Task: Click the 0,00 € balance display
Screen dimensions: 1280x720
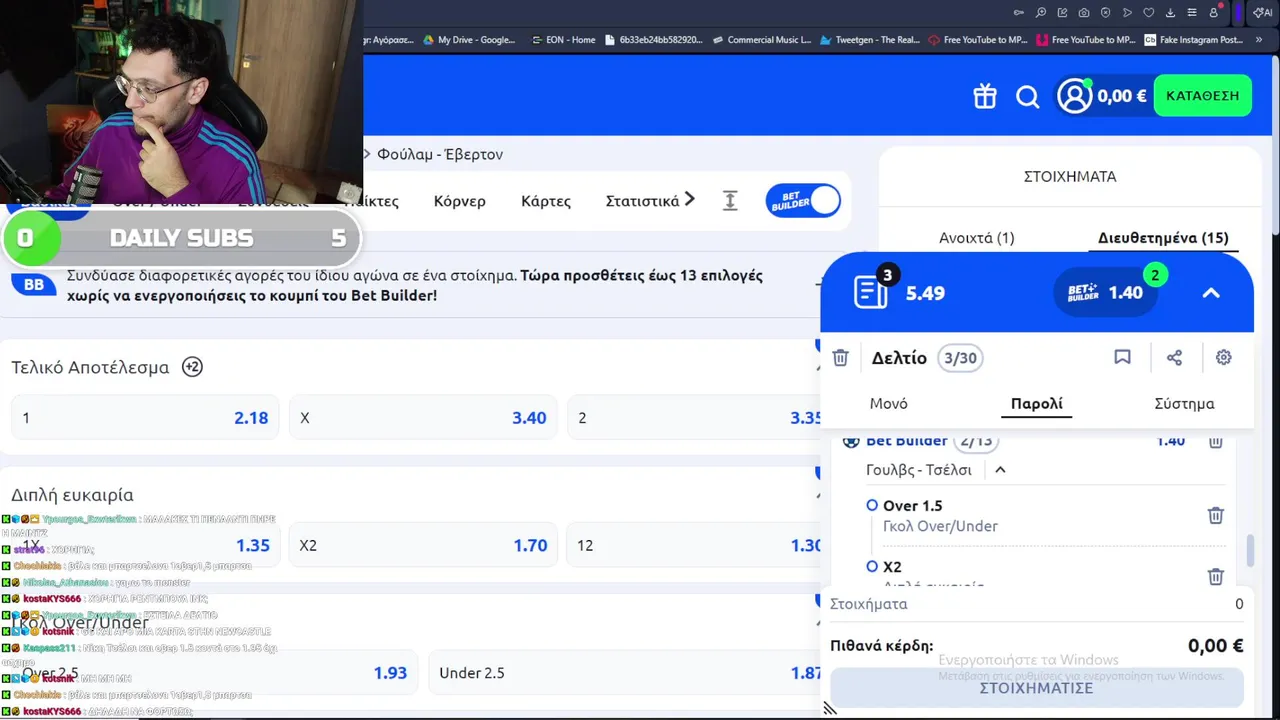Action: (x=1122, y=96)
